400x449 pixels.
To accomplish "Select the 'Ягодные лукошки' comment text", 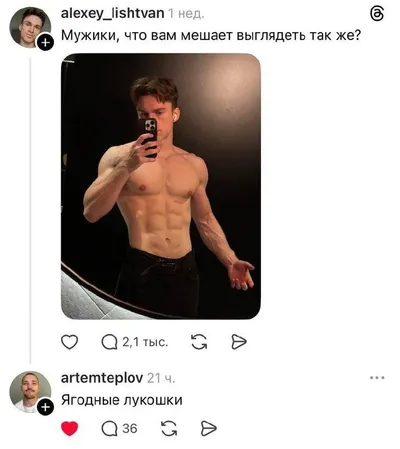I will [122, 400].
